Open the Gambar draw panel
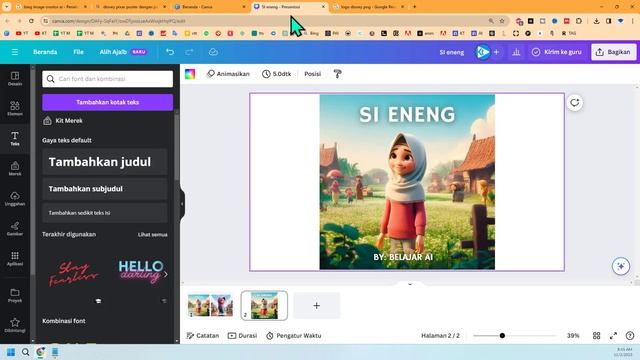640x360 pixels. click(x=15, y=229)
